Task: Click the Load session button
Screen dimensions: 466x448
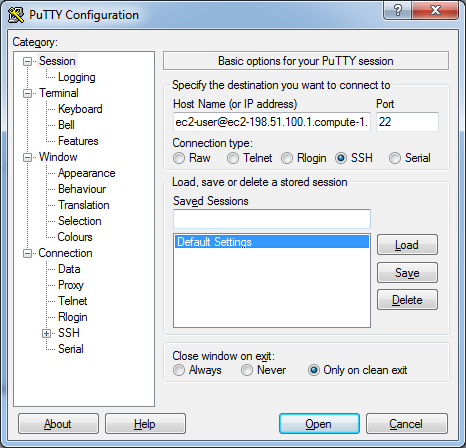Action: pyautogui.click(x=407, y=245)
